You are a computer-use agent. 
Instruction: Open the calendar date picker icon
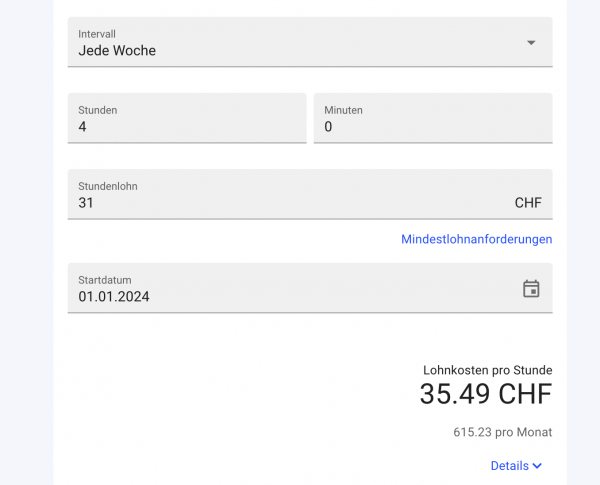coord(531,289)
